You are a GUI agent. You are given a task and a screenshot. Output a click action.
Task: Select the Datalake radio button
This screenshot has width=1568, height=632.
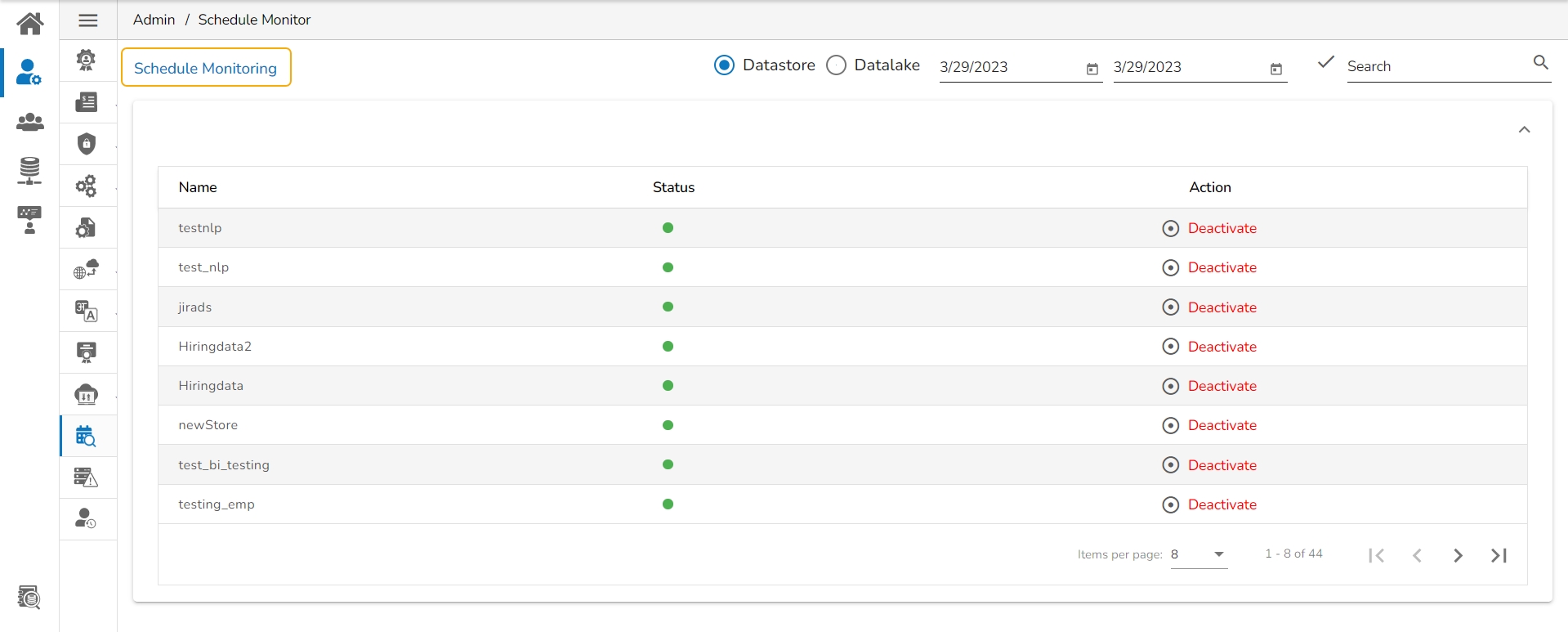point(836,65)
